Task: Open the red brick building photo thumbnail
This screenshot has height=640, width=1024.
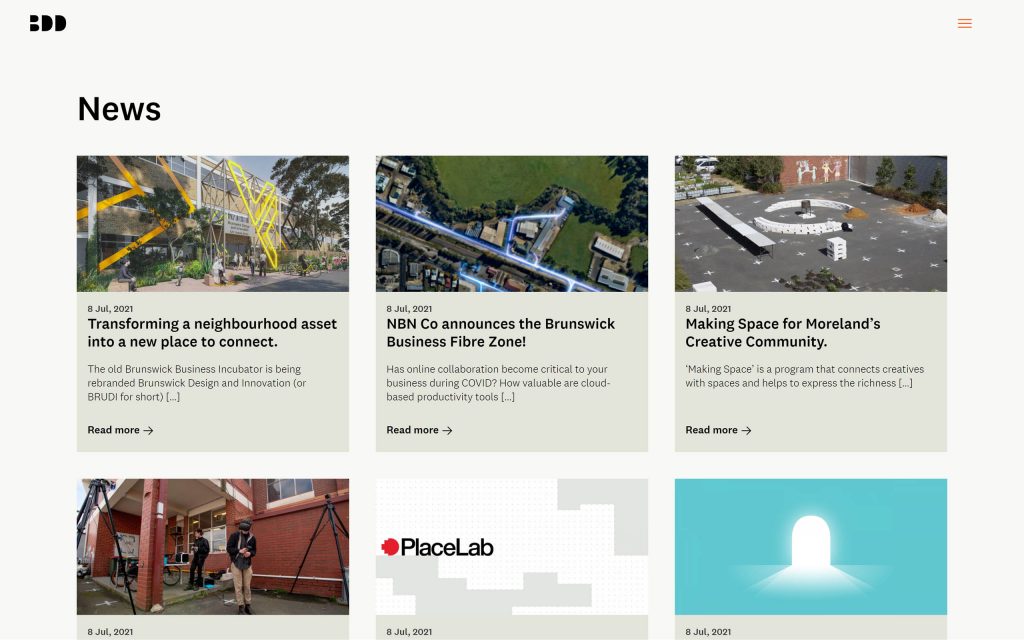Action: tap(213, 547)
